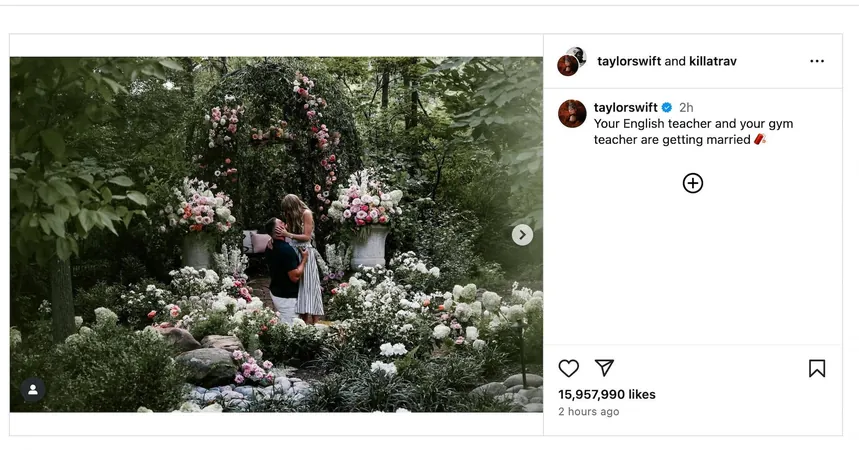Click the 2h timestamp near caption

(686, 107)
